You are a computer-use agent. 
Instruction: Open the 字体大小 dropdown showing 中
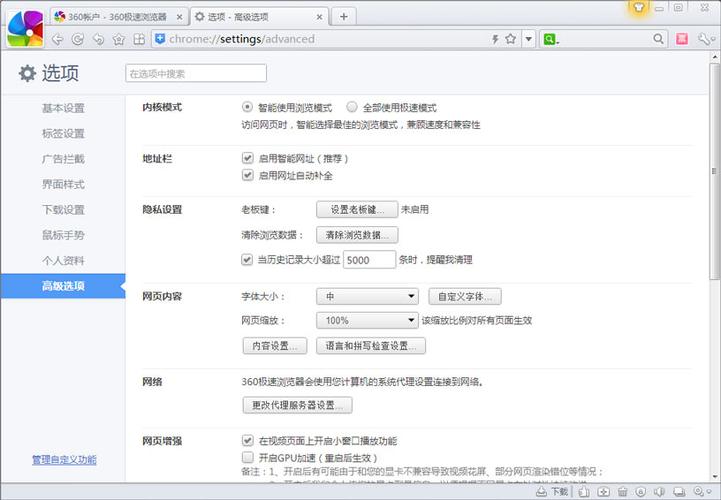click(x=367, y=297)
